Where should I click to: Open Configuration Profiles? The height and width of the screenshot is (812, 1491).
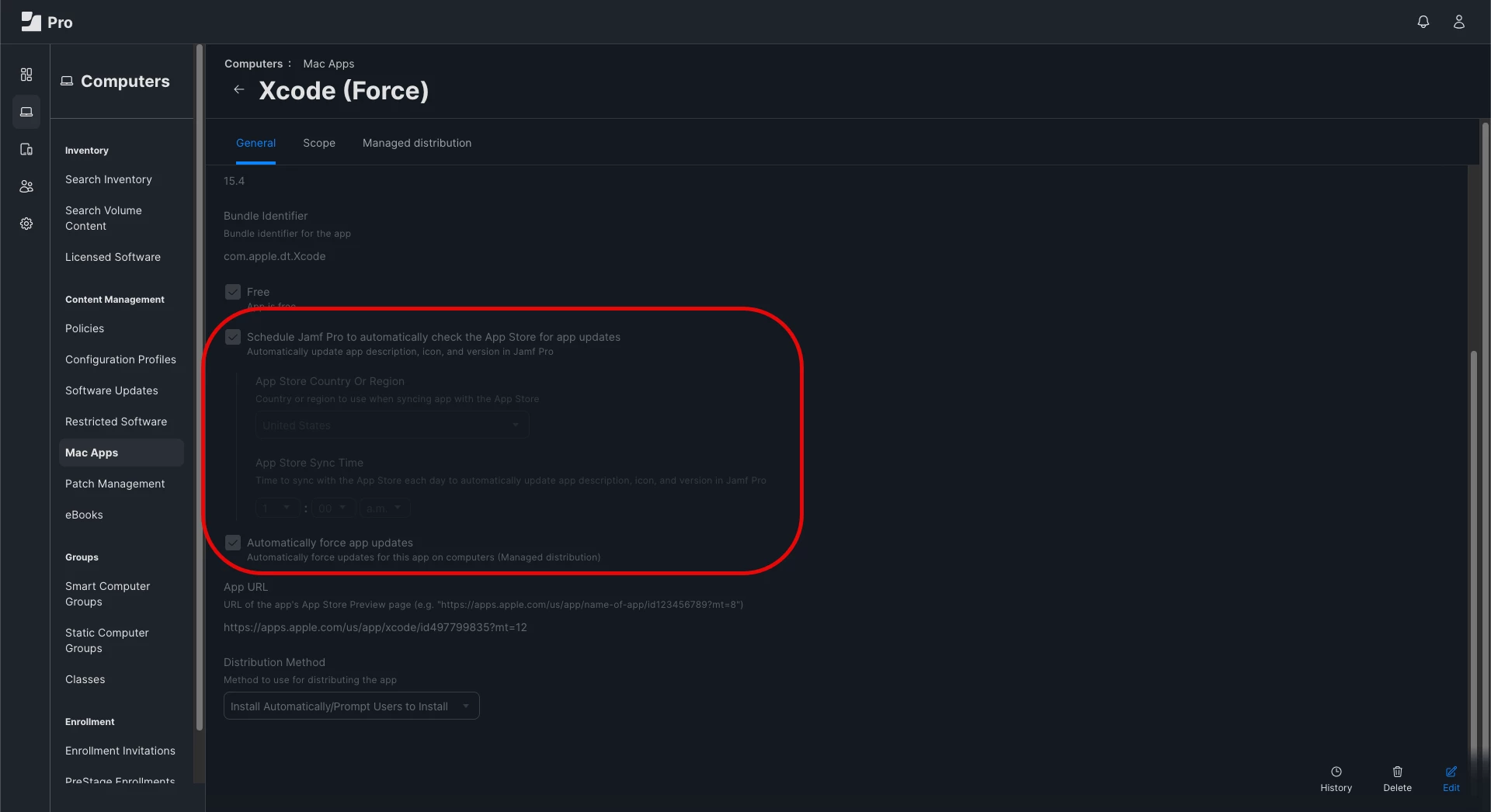point(120,359)
